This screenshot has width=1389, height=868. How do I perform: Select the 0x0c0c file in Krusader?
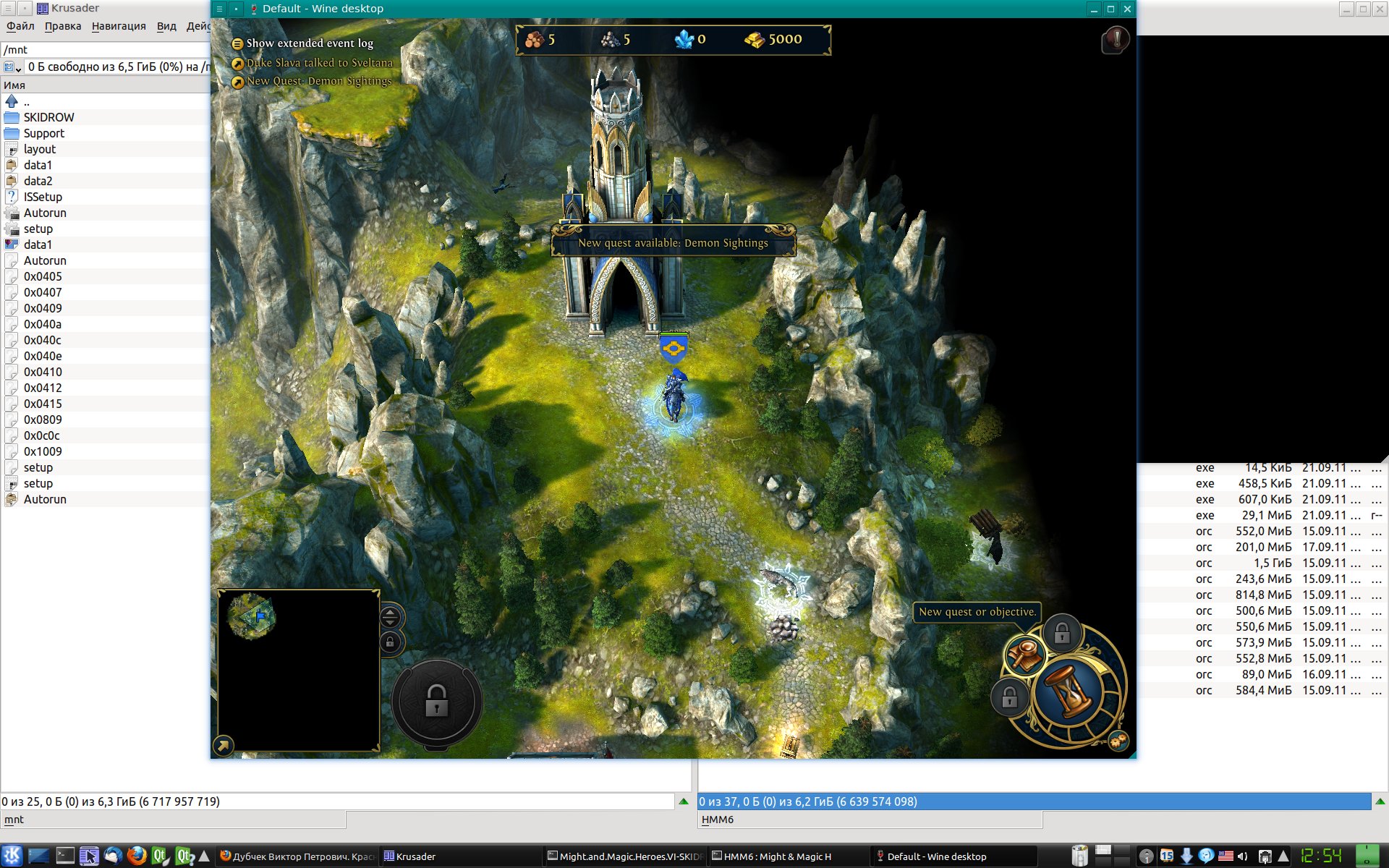(106, 435)
